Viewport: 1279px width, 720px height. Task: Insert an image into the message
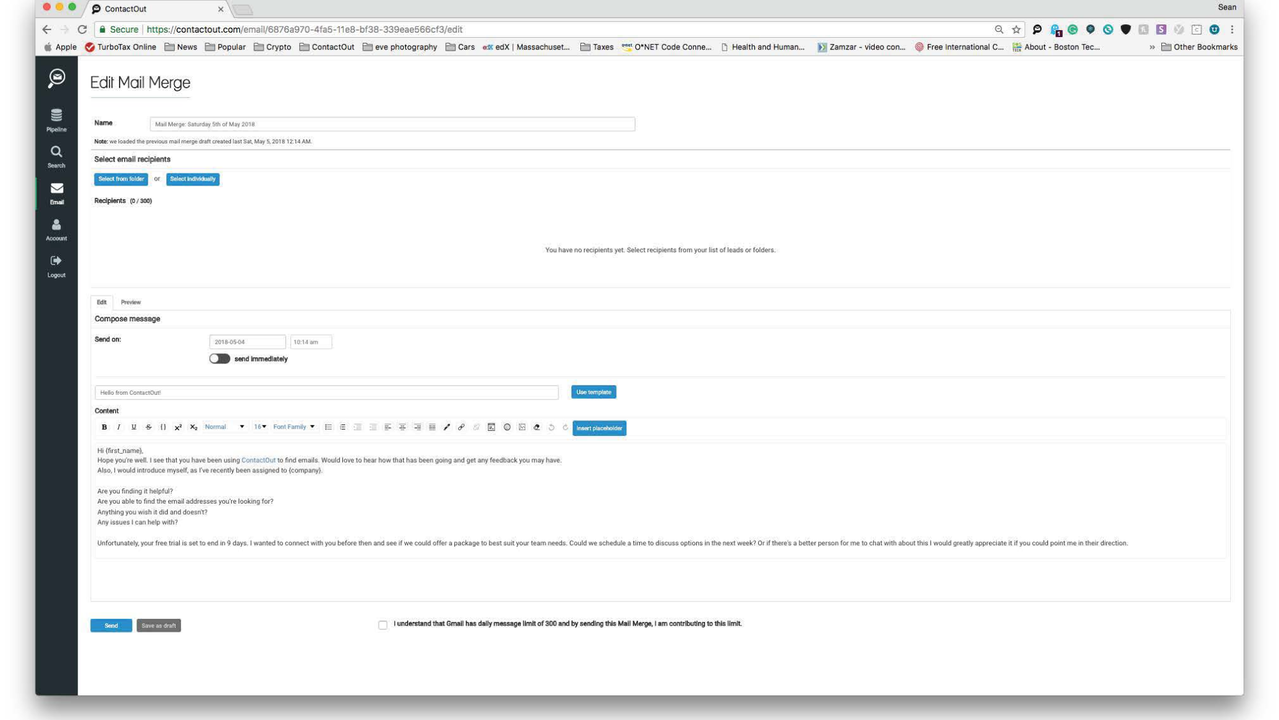(x=491, y=427)
